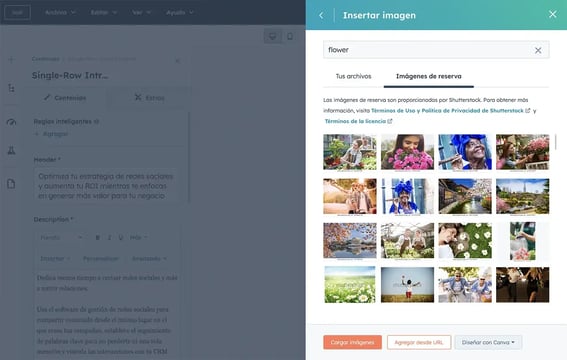The height and width of the screenshot is (360, 567).
Task: Select the couple at night street thumbnail
Action: pyautogui.click(x=523, y=285)
